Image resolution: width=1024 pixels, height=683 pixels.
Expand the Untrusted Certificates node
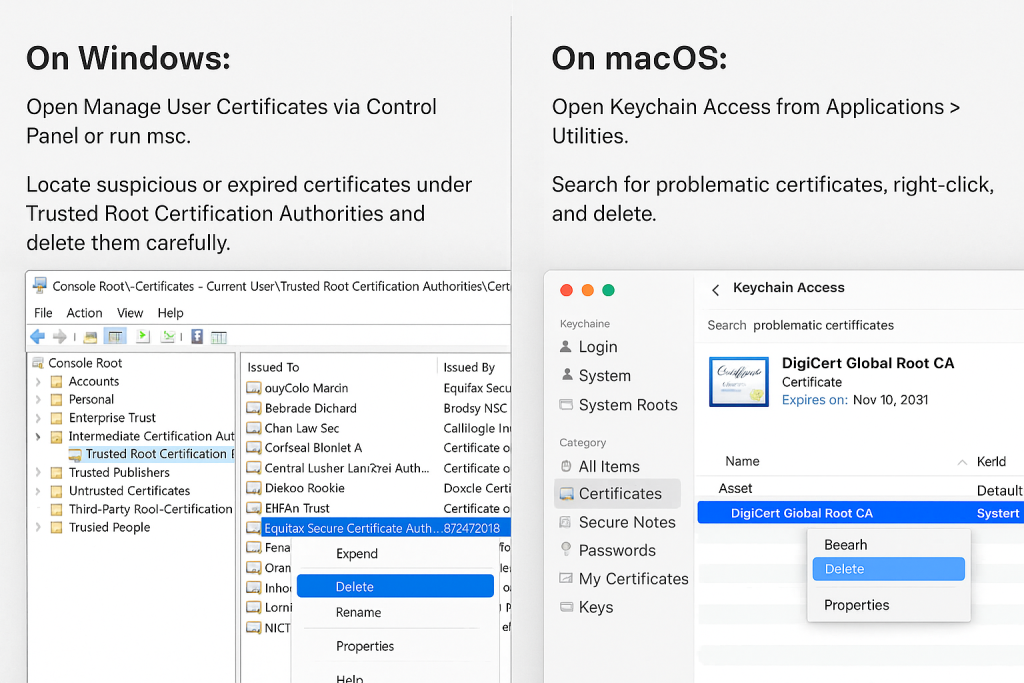(38, 491)
